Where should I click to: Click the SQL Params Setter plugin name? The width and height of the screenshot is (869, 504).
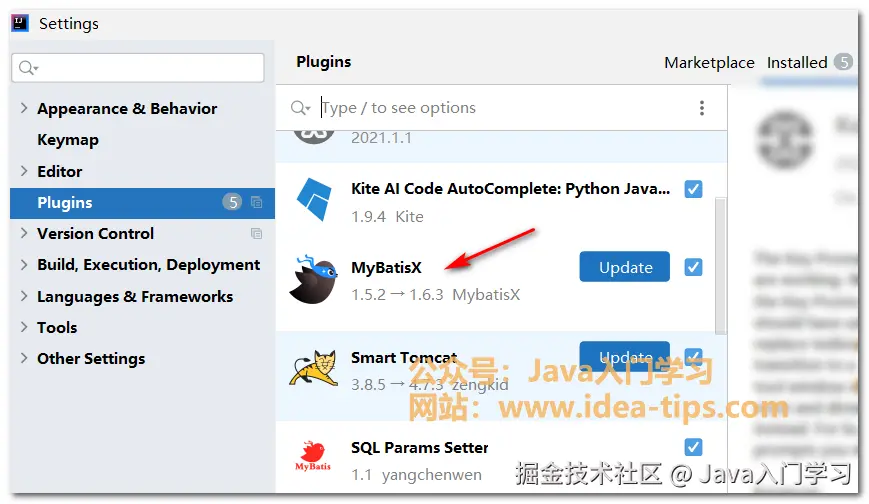point(420,447)
